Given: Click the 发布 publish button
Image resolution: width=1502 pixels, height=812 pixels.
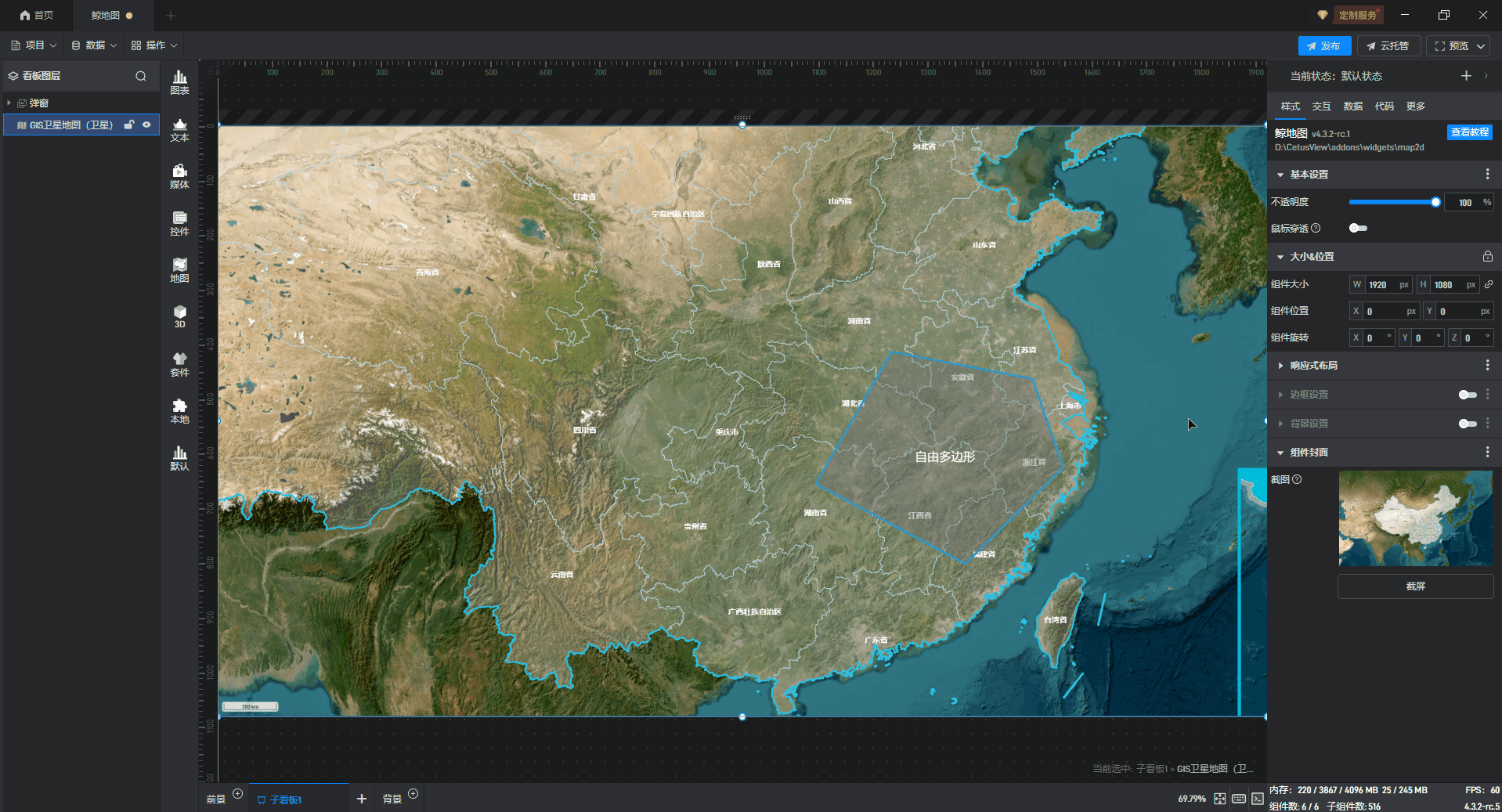Looking at the screenshot, I should pos(1324,46).
